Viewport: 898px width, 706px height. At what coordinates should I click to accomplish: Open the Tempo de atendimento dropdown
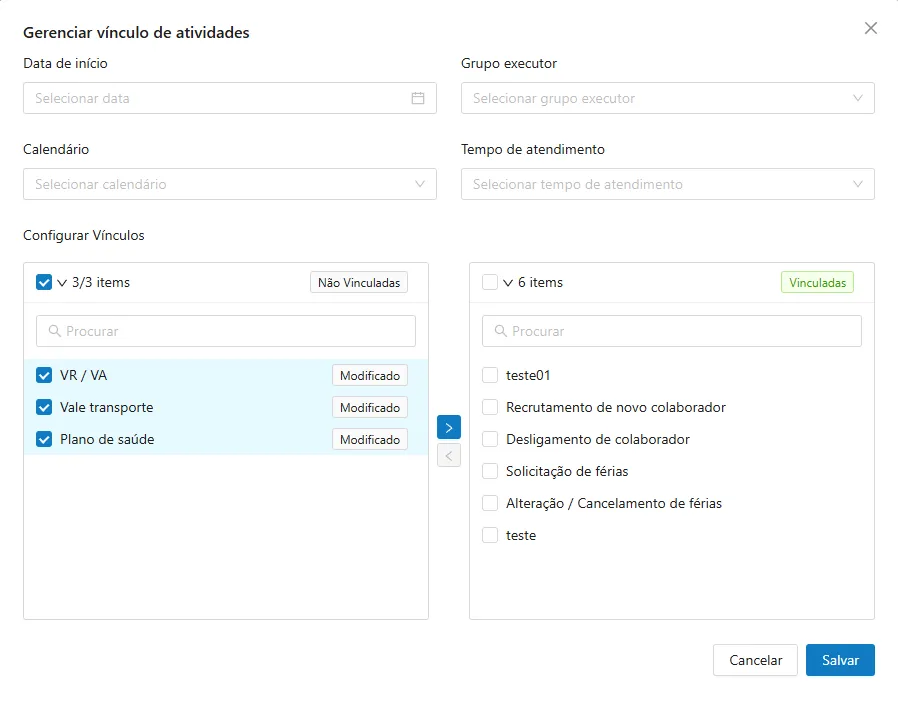tap(667, 184)
